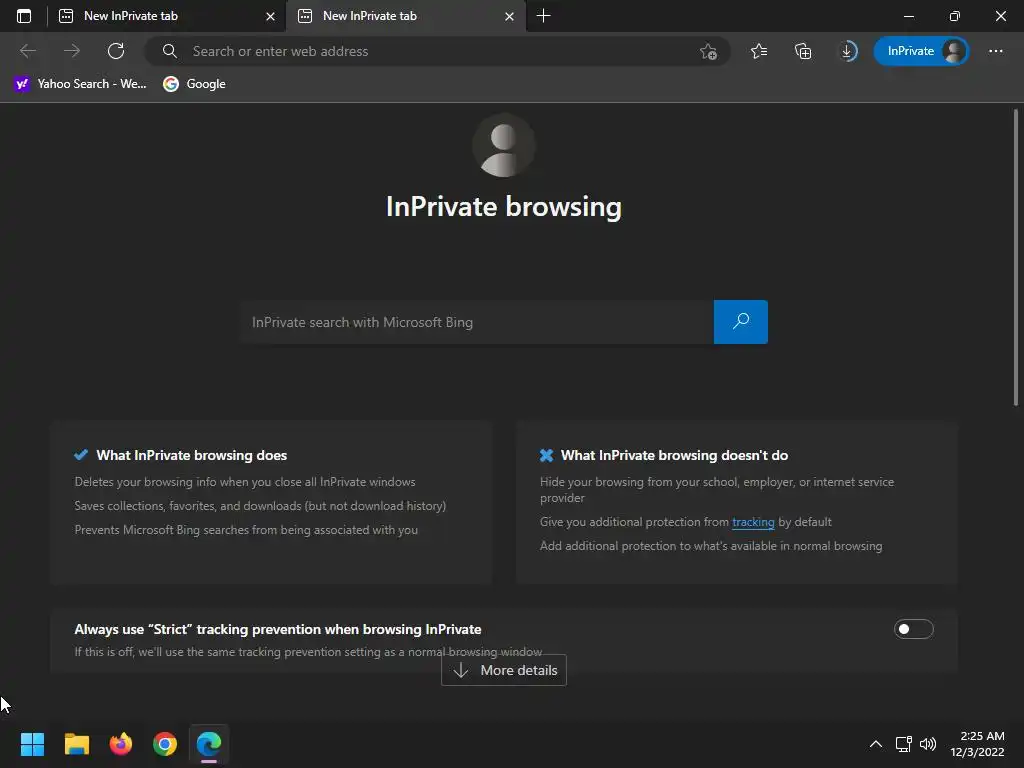The width and height of the screenshot is (1024, 768).
Task: Launch File Explorer from taskbar
Action: pos(76,744)
